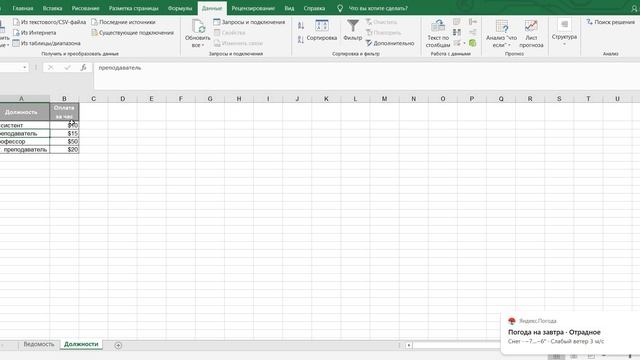This screenshot has width=640, height=360.
Task: Click the Remove Duplicates icon
Action: [x=457, y=32]
